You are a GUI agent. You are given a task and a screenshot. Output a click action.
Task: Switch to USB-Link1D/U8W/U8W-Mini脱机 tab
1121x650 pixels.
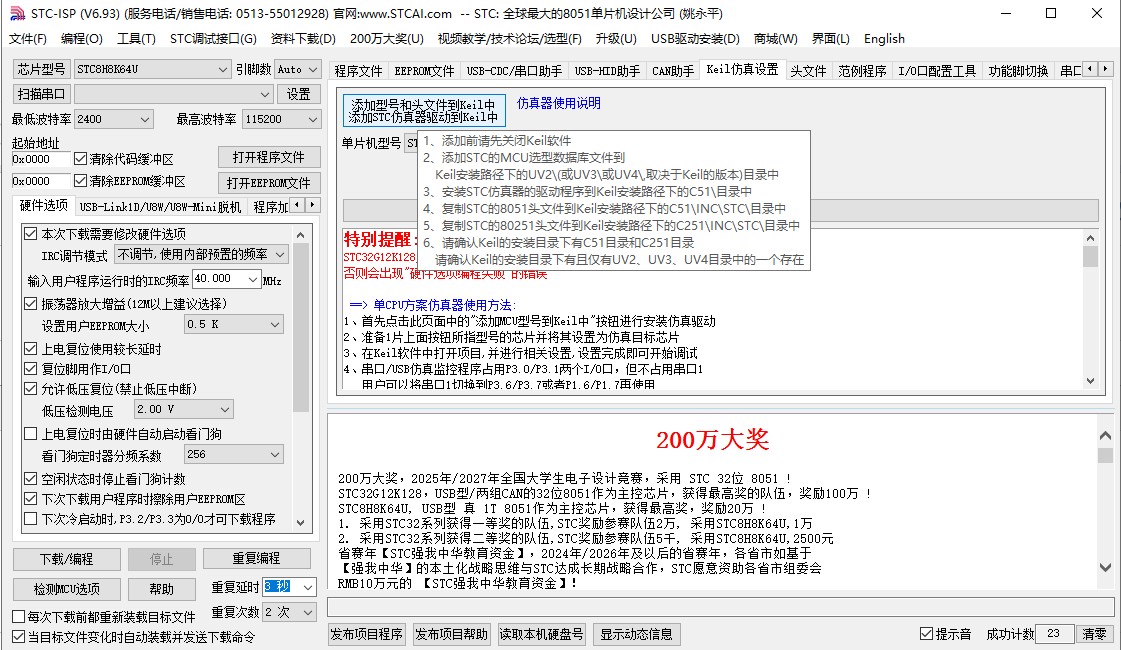(x=159, y=207)
